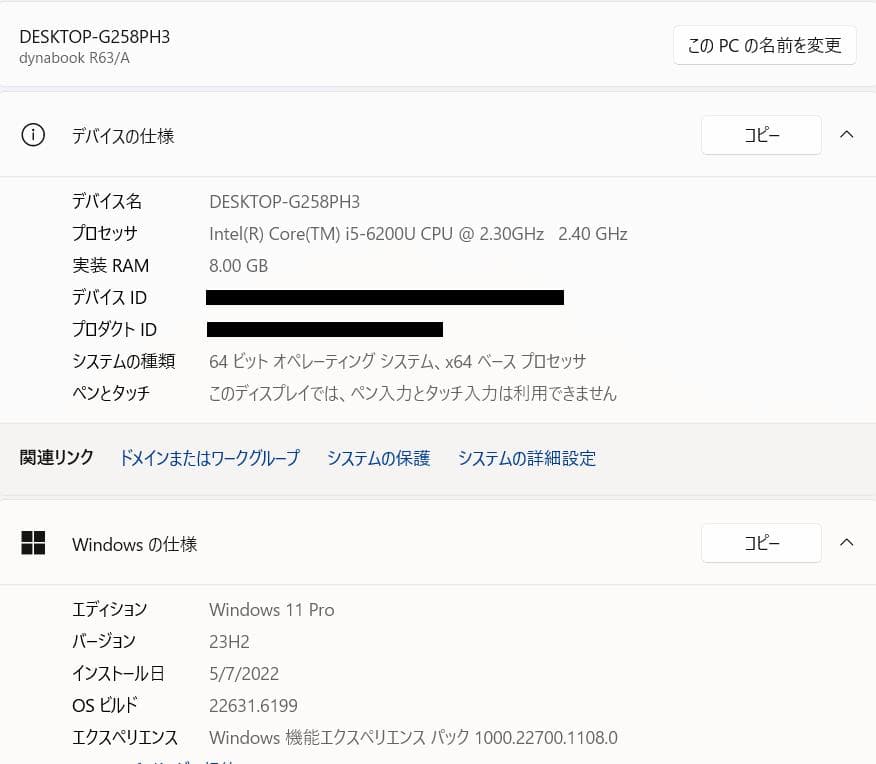This screenshot has height=764, width=876.
Task: Copy device specifications using the コピー button
Action: coord(761,135)
